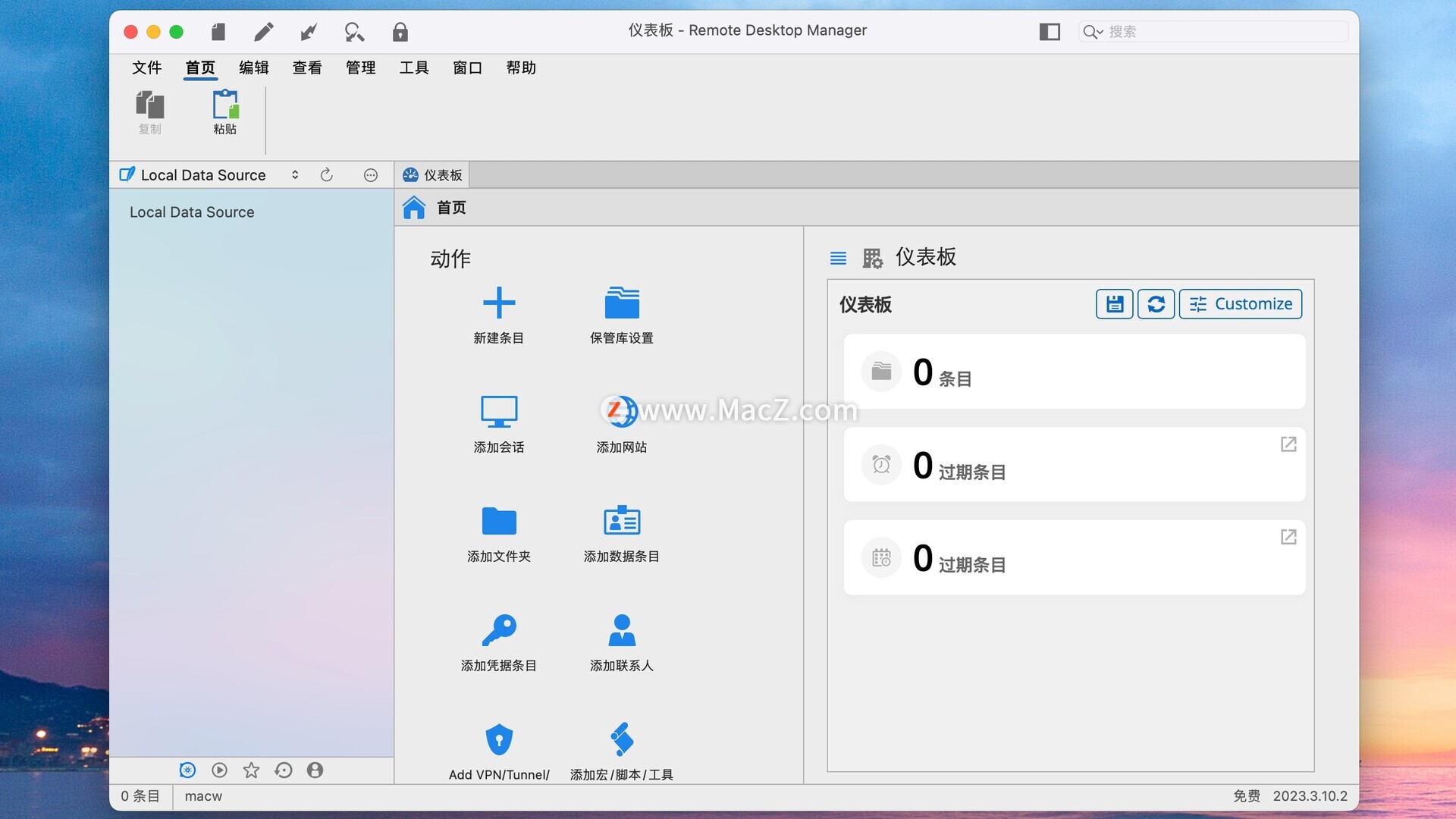
Task: Click the save dashboard floppy icon
Action: pos(1114,304)
